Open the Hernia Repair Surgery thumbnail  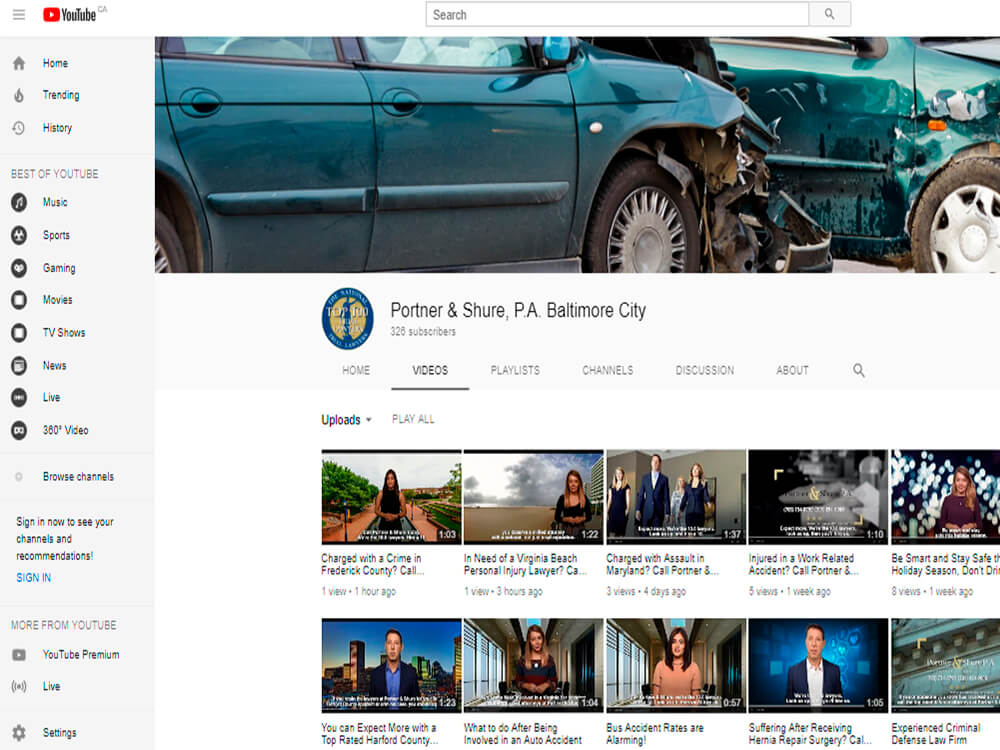pyautogui.click(x=818, y=665)
